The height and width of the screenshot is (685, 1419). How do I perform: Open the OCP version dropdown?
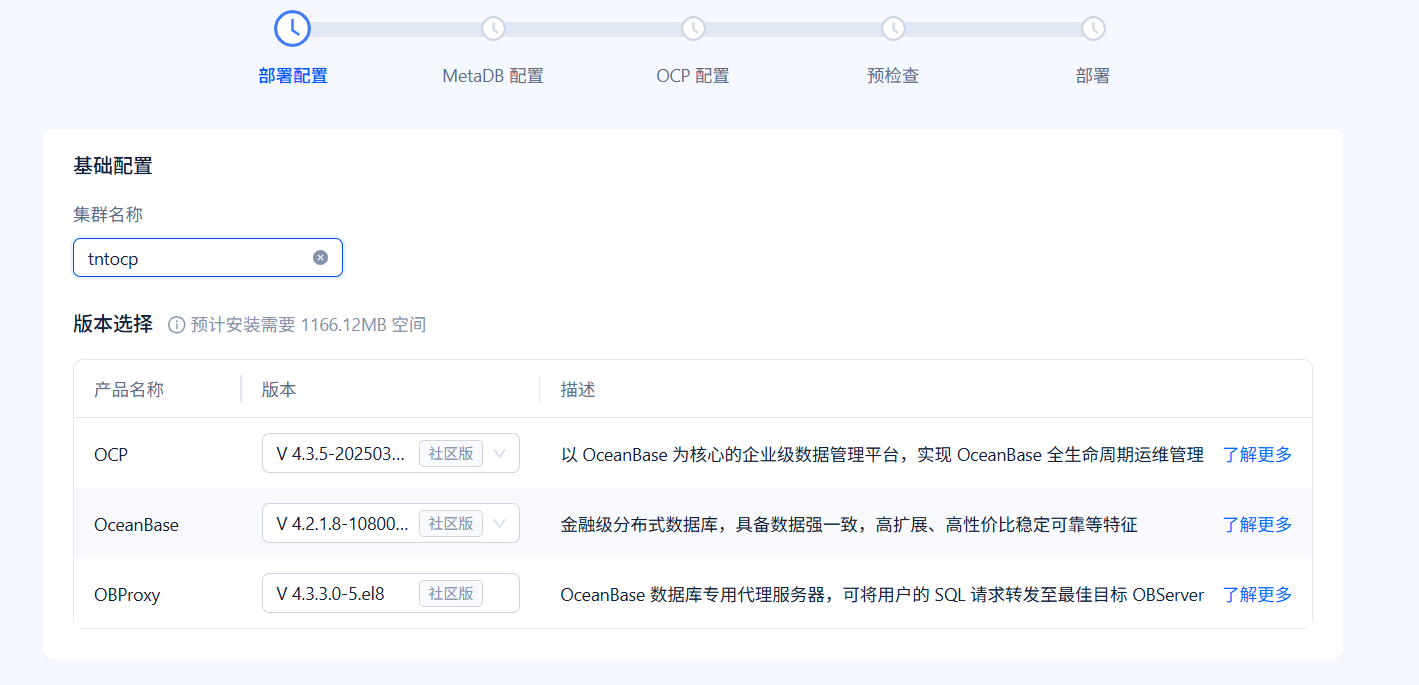click(391, 453)
